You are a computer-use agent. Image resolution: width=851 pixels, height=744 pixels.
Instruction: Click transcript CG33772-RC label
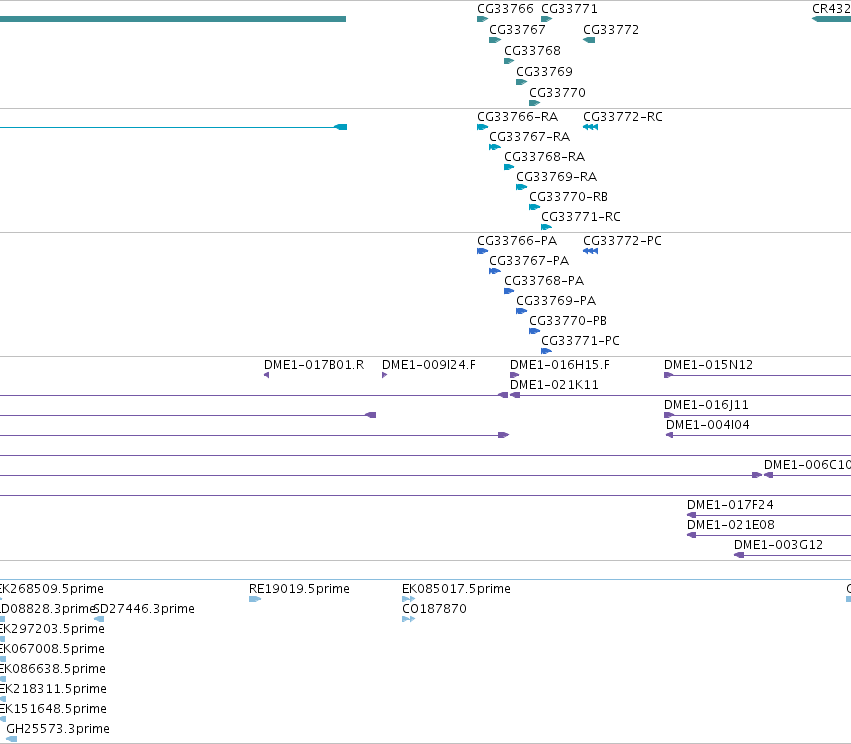pos(623,117)
